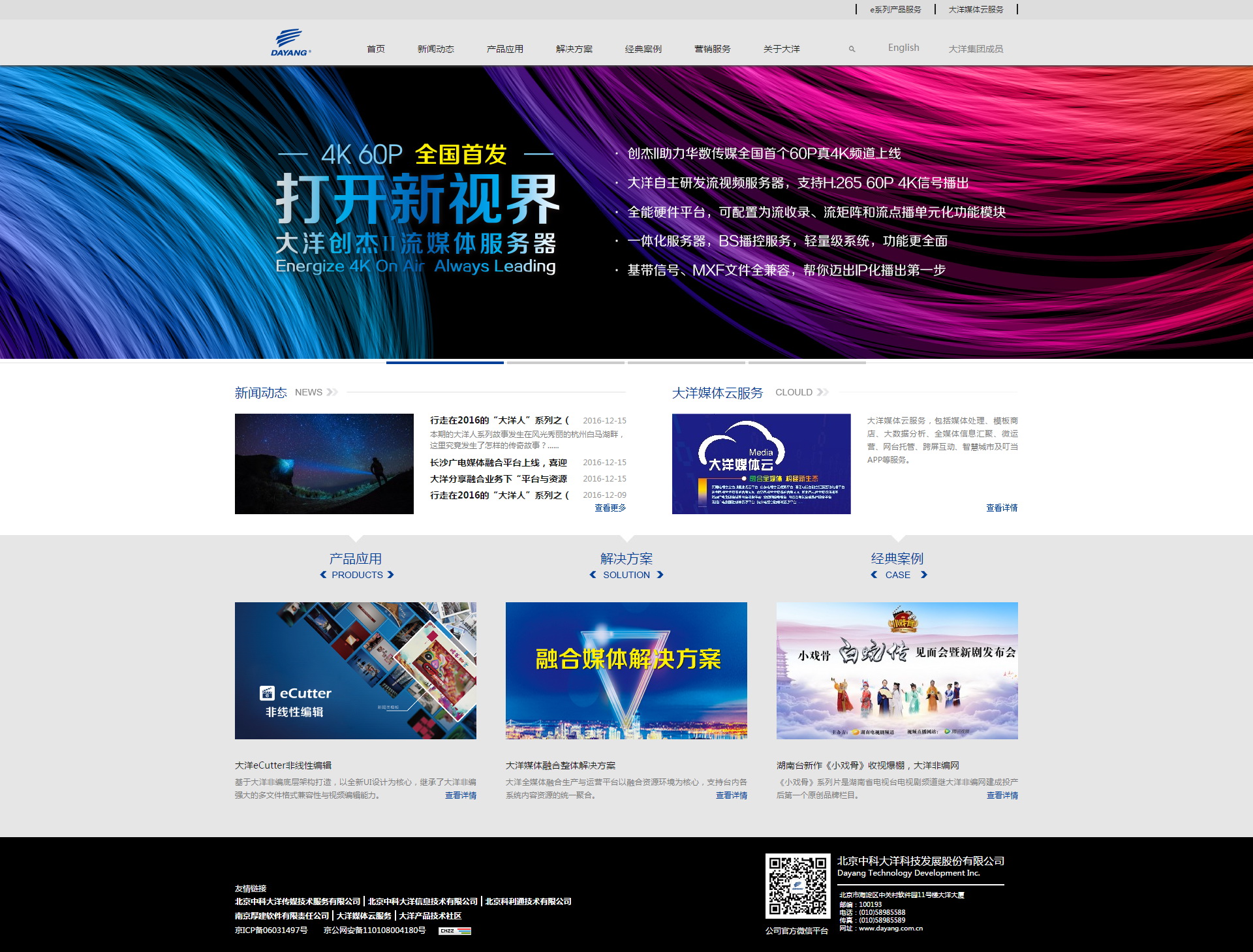Go to 首页 in the navigation
The height and width of the screenshot is (952, 1253).
[x=376, y=49]
